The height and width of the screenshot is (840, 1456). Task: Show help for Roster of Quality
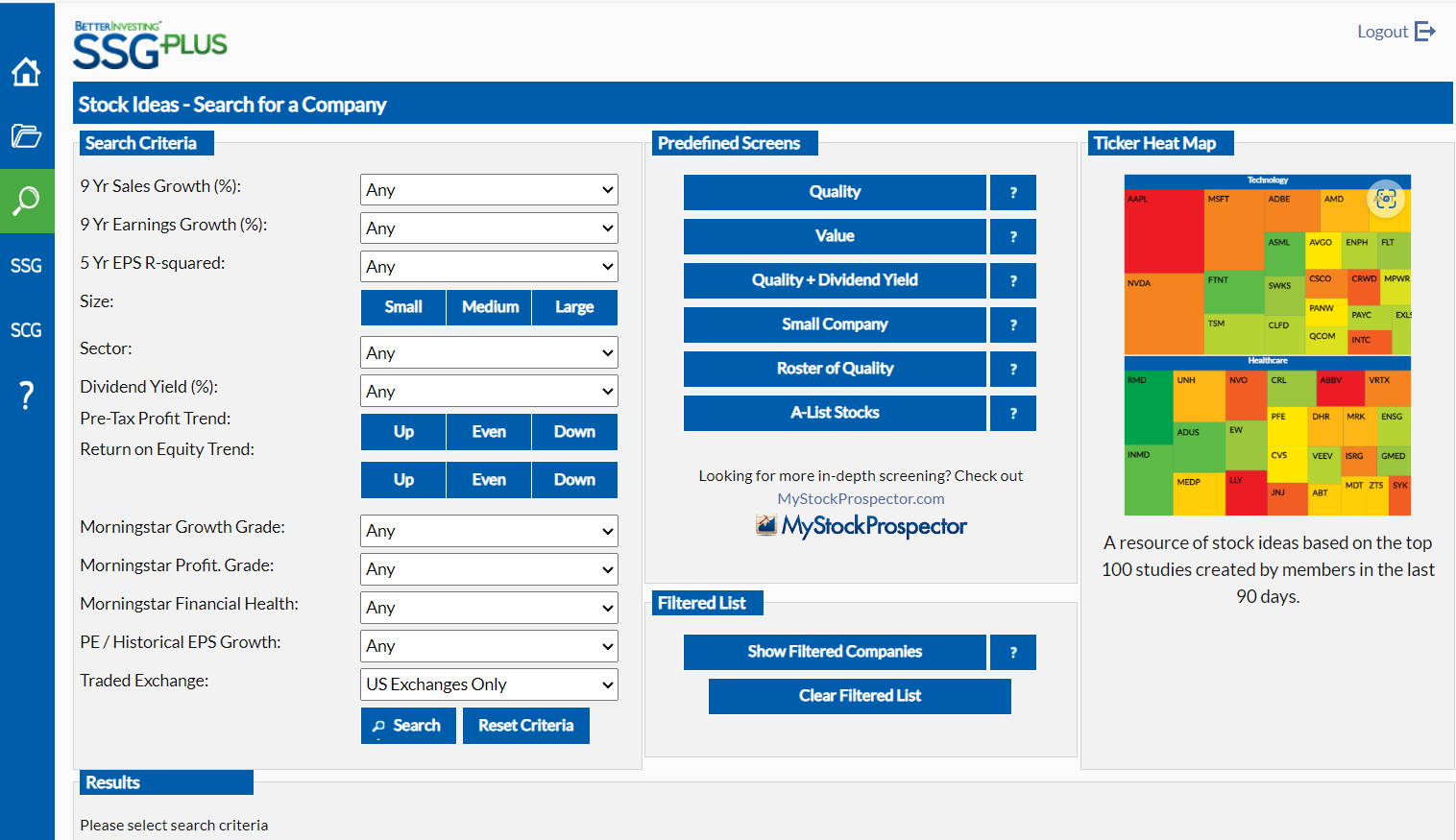point(1013,369)
